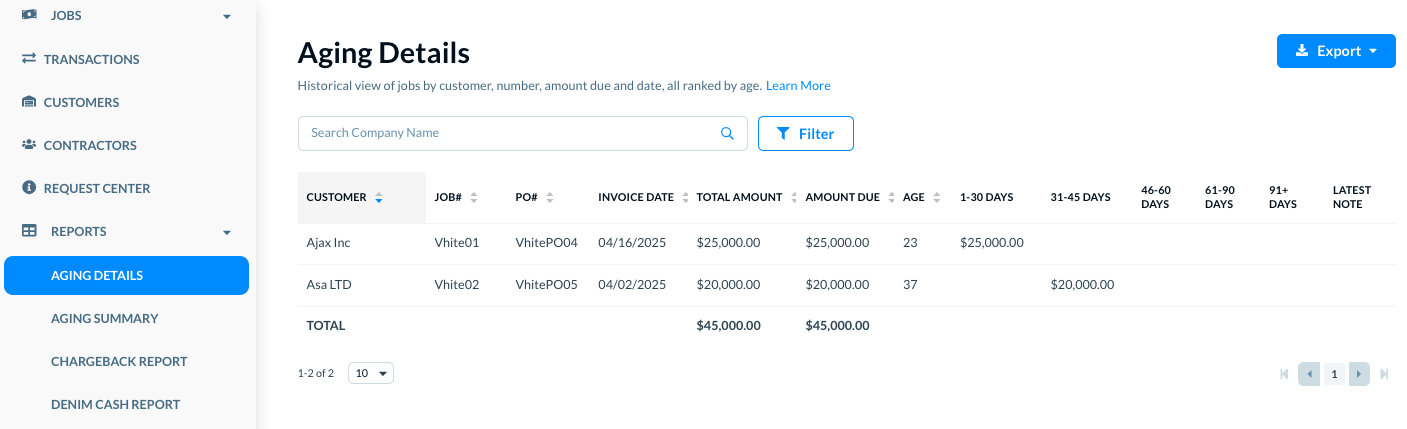Click the Contractors people icon
Image resolution: width=1407 pixels, height=429 pixels.
tap(29, 145)
